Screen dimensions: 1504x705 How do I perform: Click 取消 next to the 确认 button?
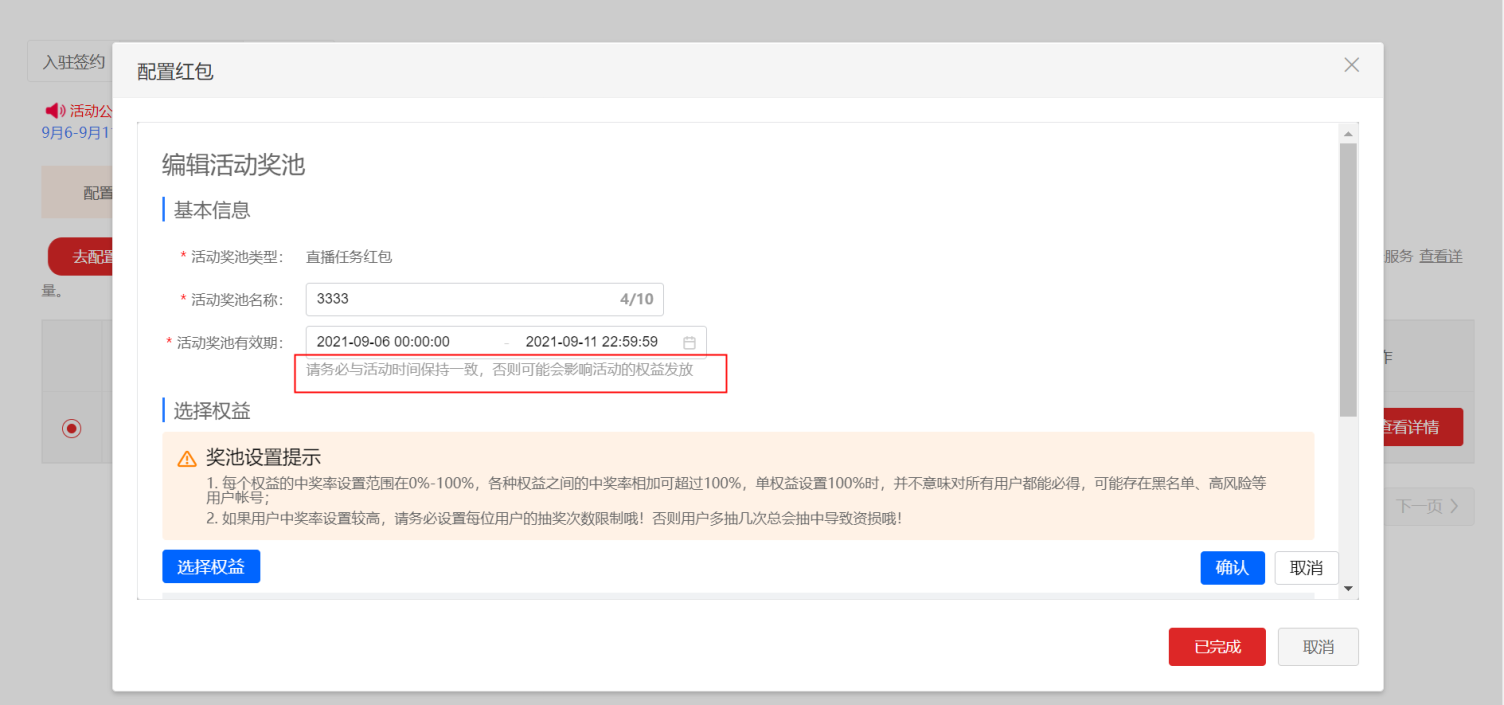pos(1306,568)
